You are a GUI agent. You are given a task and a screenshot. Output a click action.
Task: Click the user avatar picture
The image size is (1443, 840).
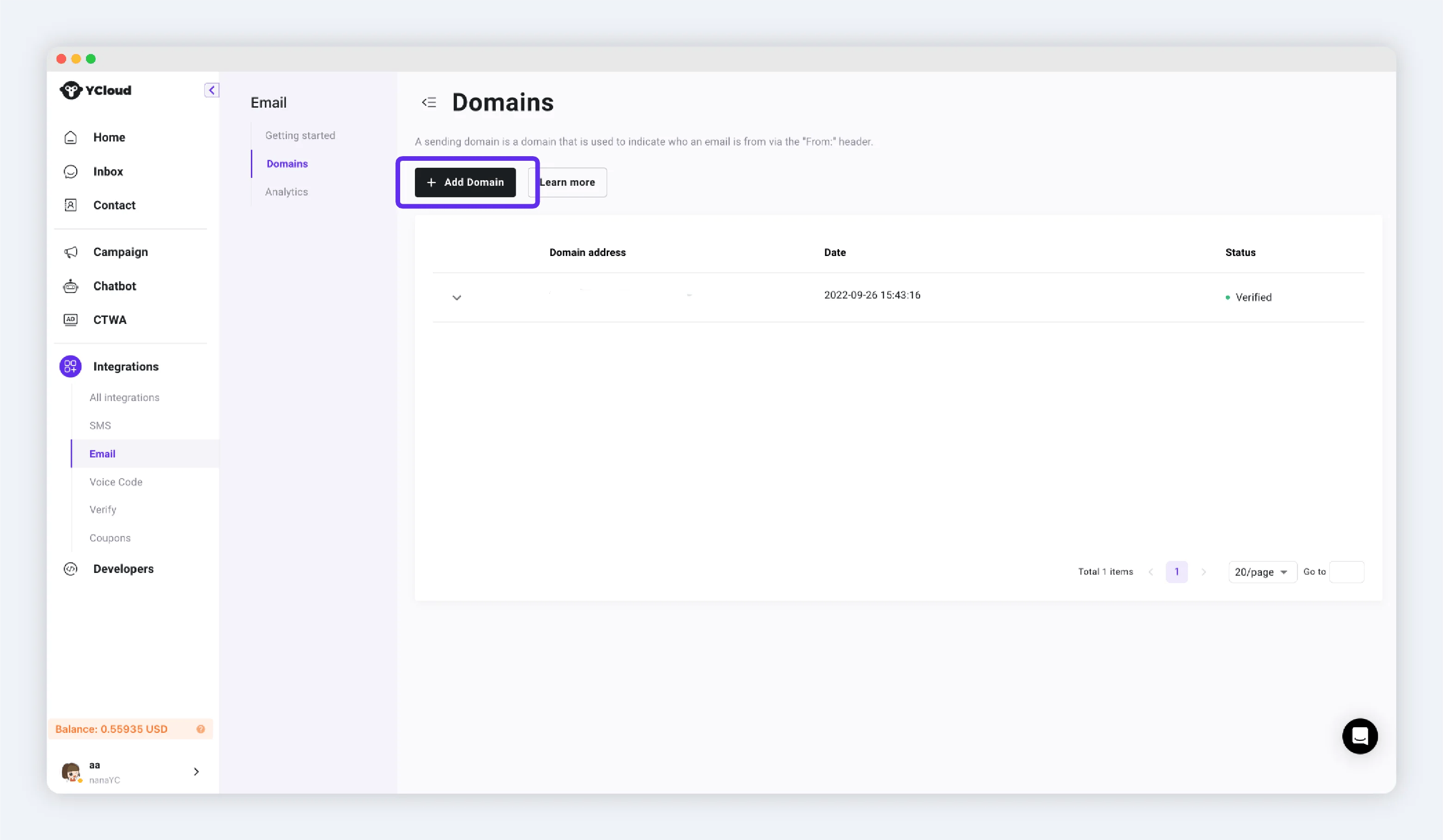[x=71, y=772]
